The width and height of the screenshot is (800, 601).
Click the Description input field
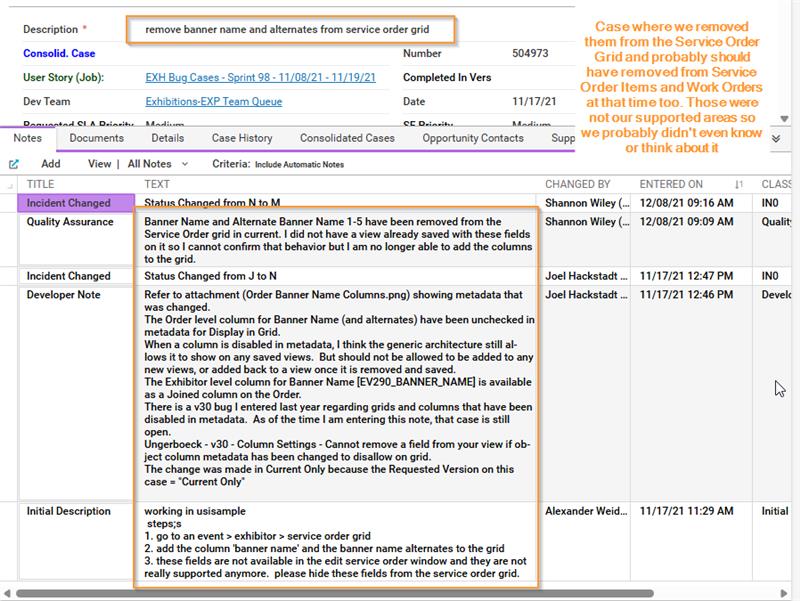(x=290, y=30)
